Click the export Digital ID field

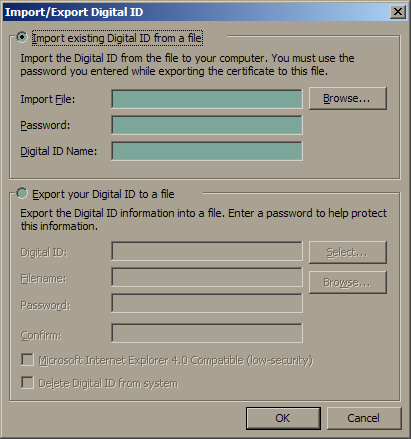point(207,251)
